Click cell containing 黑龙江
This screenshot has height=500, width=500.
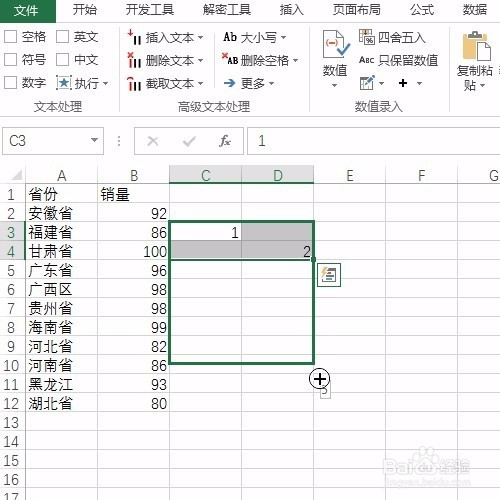(x=61, y=384)
